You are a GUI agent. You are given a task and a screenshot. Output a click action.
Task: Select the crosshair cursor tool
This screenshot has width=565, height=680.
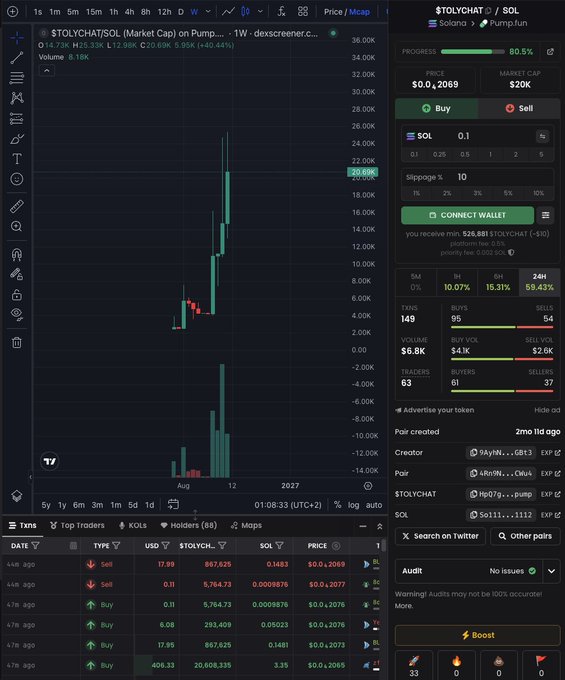(16, 38)
